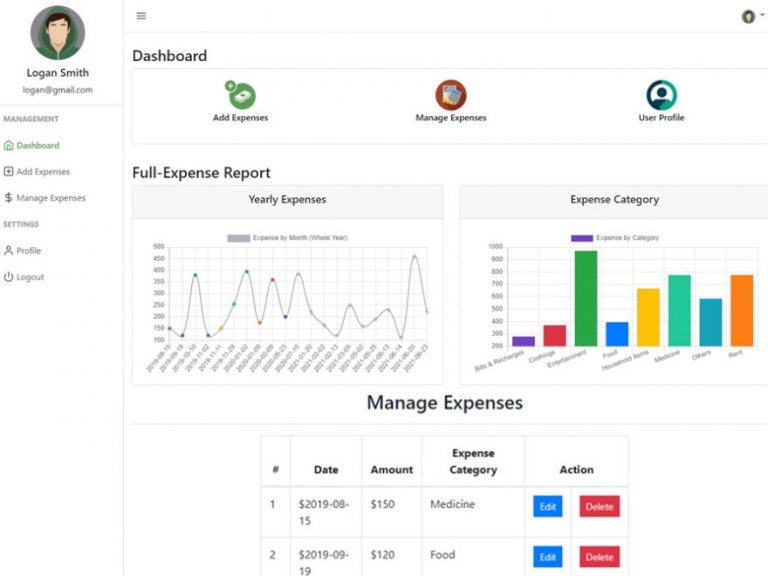Click the orange Rent bar in chart
Image resolution: width=768 pixels, height=576 pixels.
coord(741,311)
